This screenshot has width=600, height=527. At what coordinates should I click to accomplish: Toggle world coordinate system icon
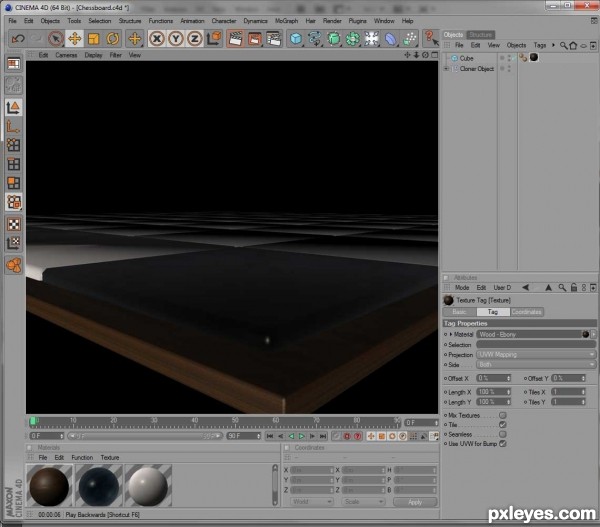[214, 39]
